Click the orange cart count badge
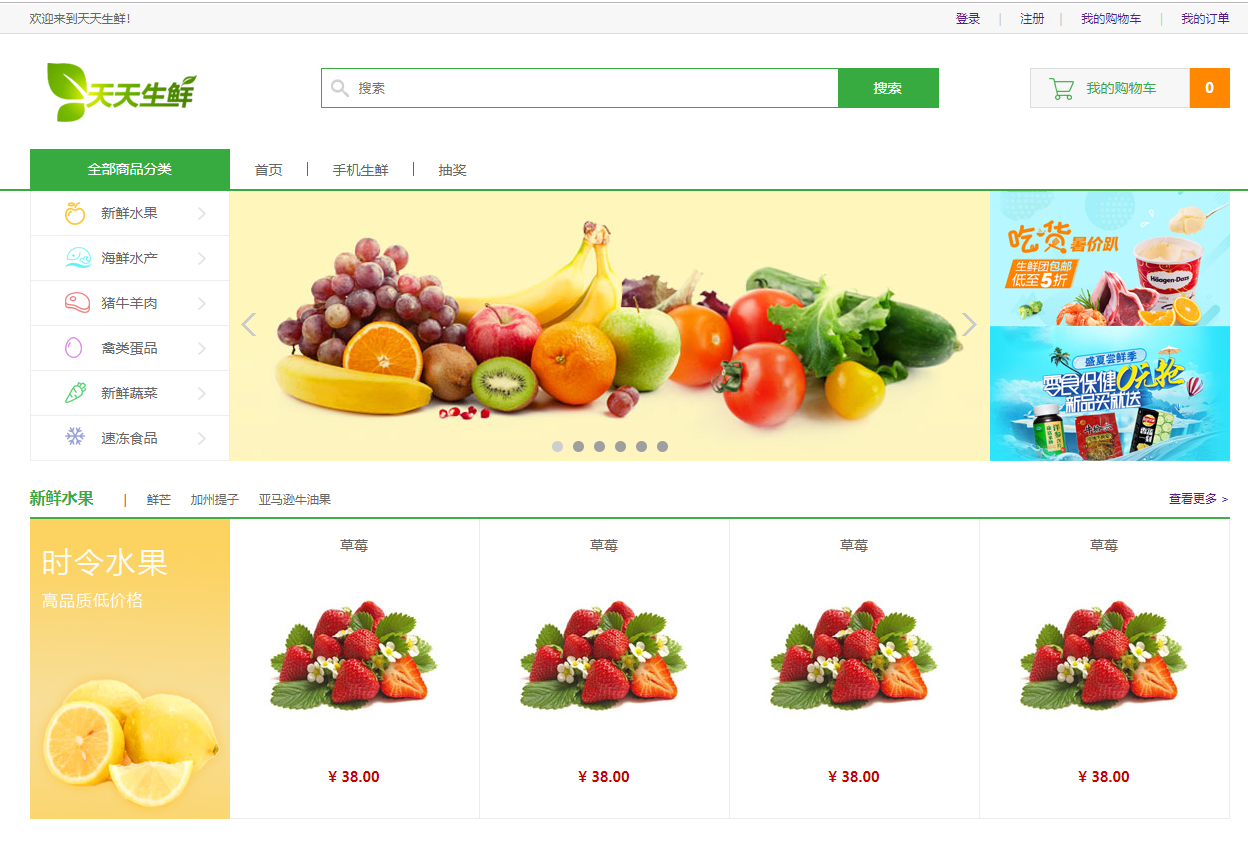Image resolution: width=1248 pixels, height=842 pixels. click(1209, 88)
